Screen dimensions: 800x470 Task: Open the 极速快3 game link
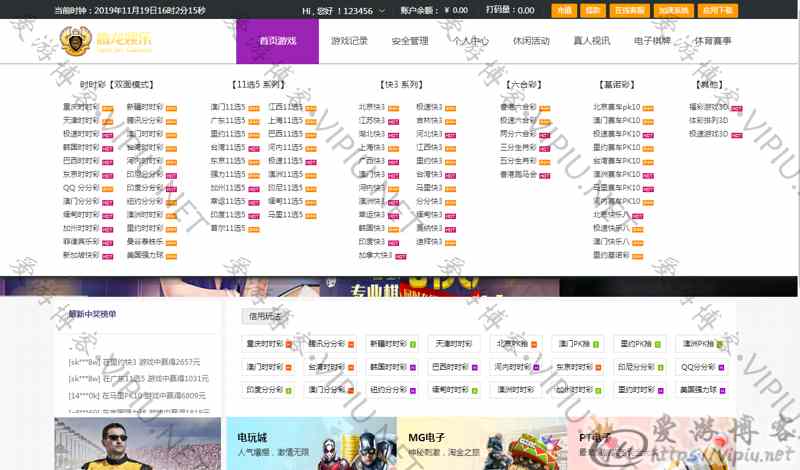pyautogui.click(x=429, y=107)
